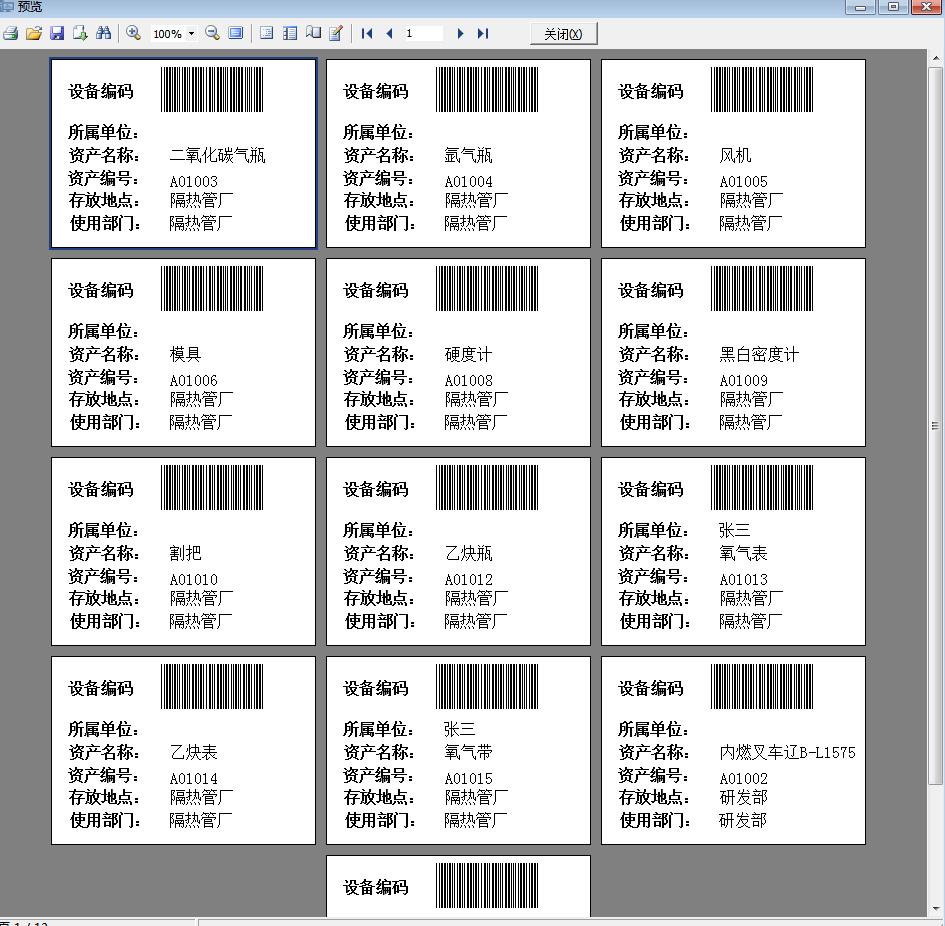Image resolution: width=945 pixels, height=926 pixels.
Task: Select the label for asset A01009
Action: click(733, 353)
